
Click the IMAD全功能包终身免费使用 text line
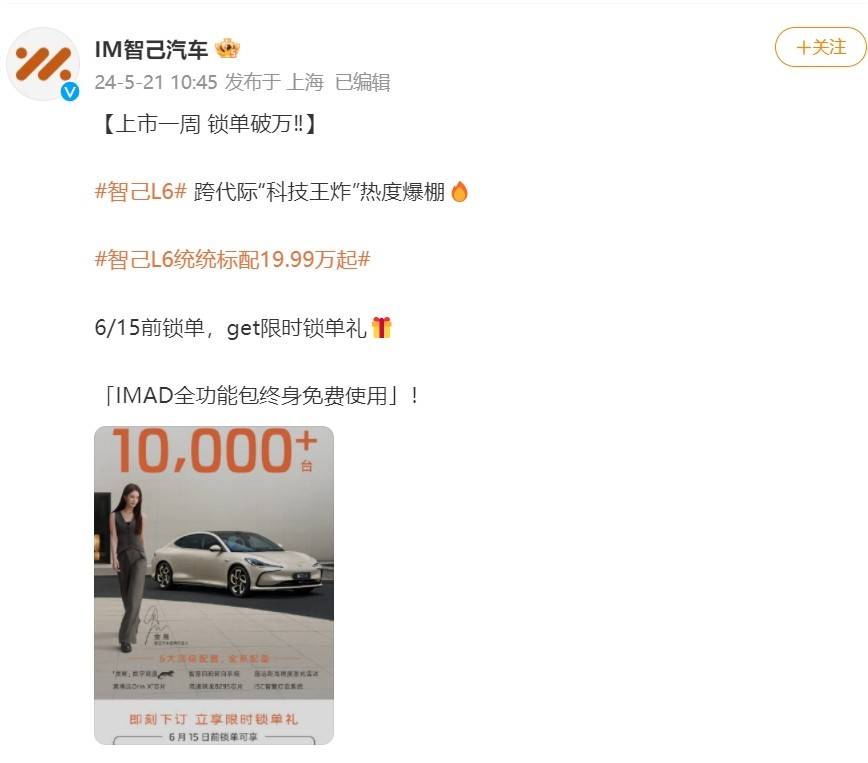pos(261,396)
